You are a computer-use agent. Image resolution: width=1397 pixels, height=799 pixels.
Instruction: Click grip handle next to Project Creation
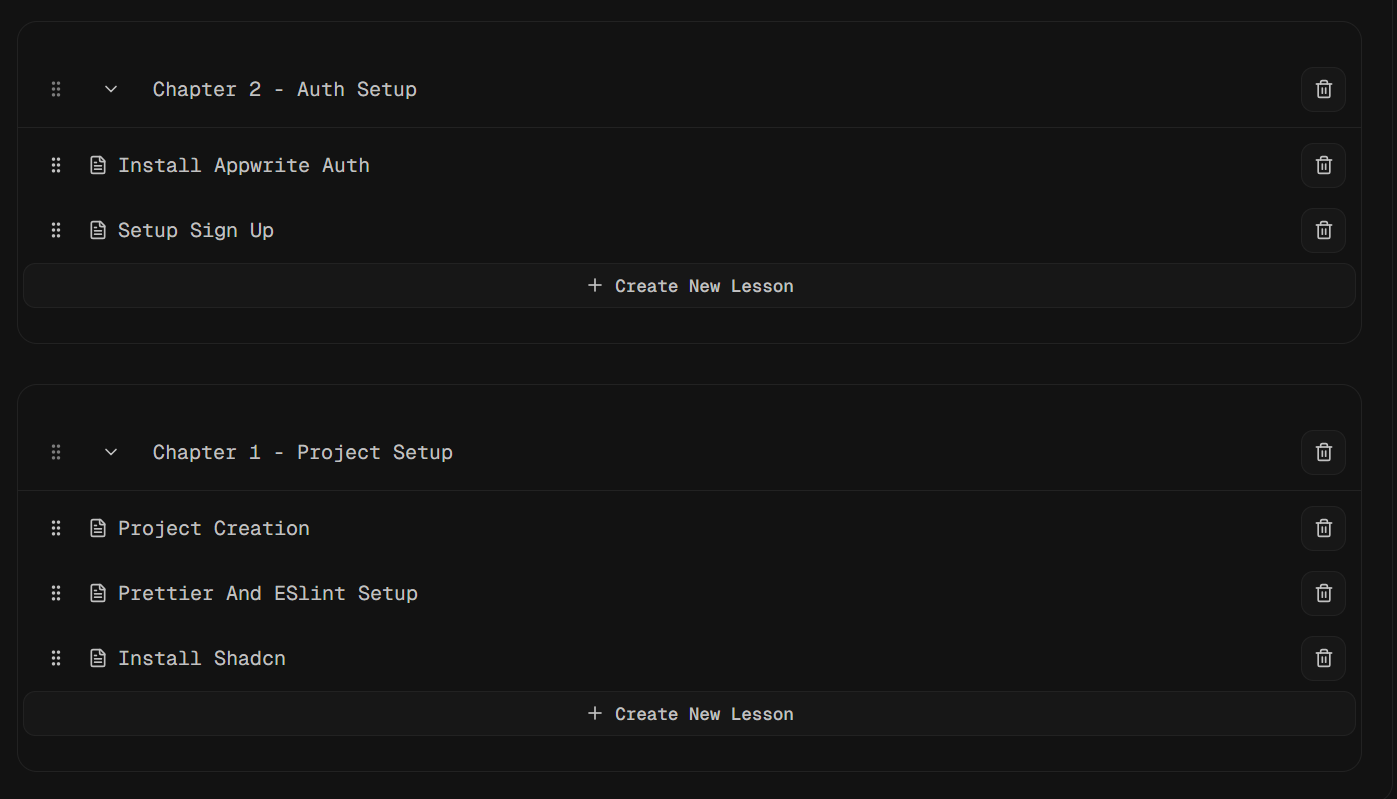56,528
